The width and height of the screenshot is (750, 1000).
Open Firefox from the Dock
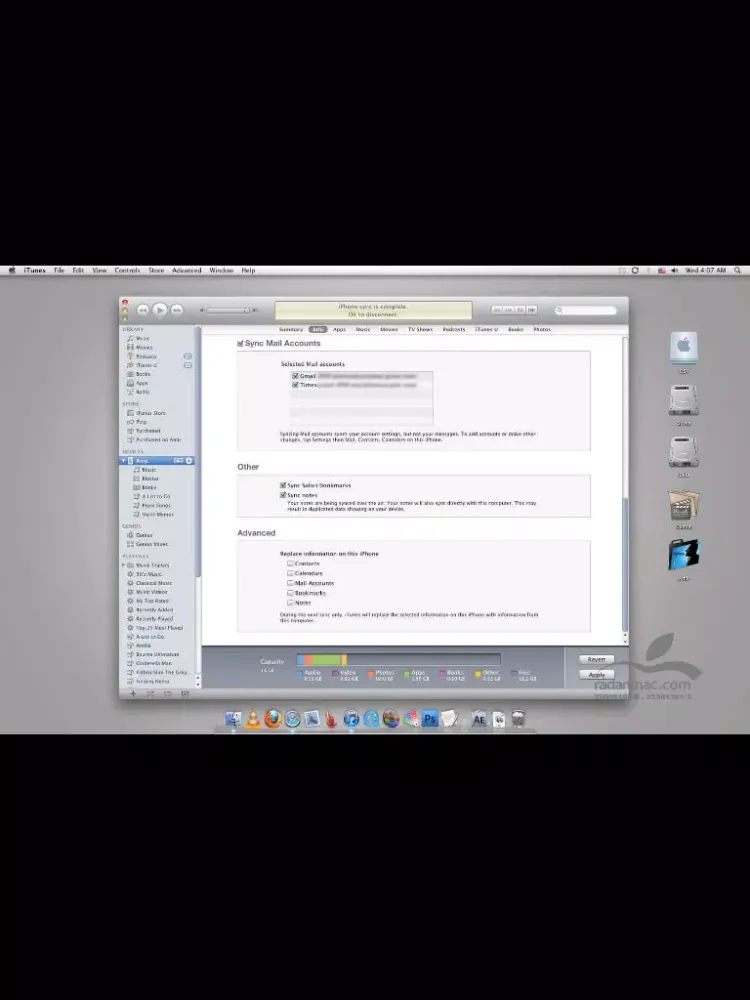click(x=273, y=719)
